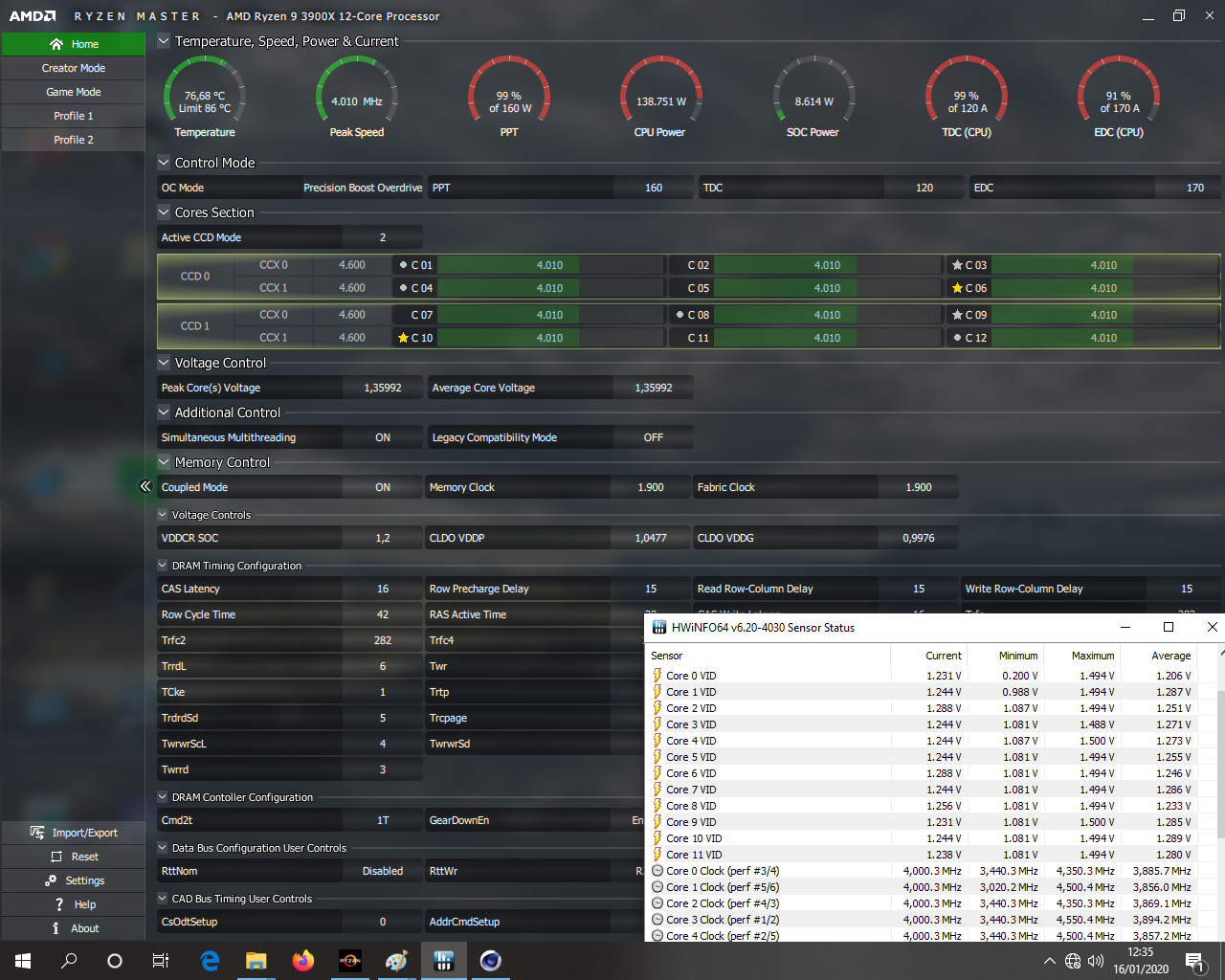This screenshot has width=1225, height=980.
Task: Click the Reset button in sidebar
Action: 74,857
